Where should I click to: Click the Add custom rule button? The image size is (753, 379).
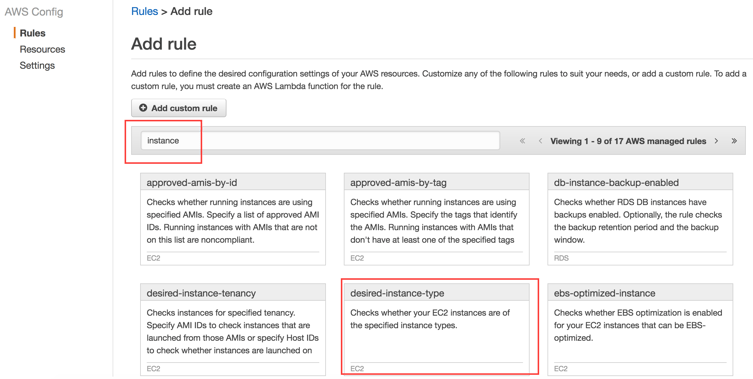[179, 108]
